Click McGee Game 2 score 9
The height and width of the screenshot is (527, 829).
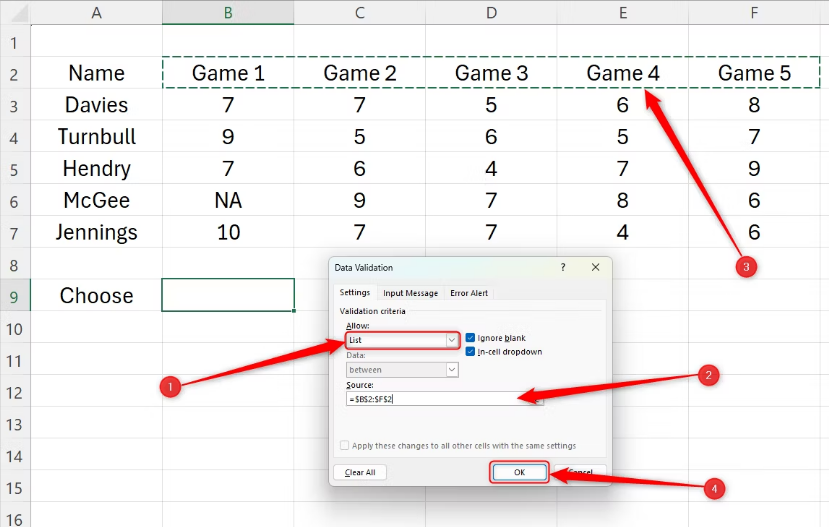tap(360, 200)
